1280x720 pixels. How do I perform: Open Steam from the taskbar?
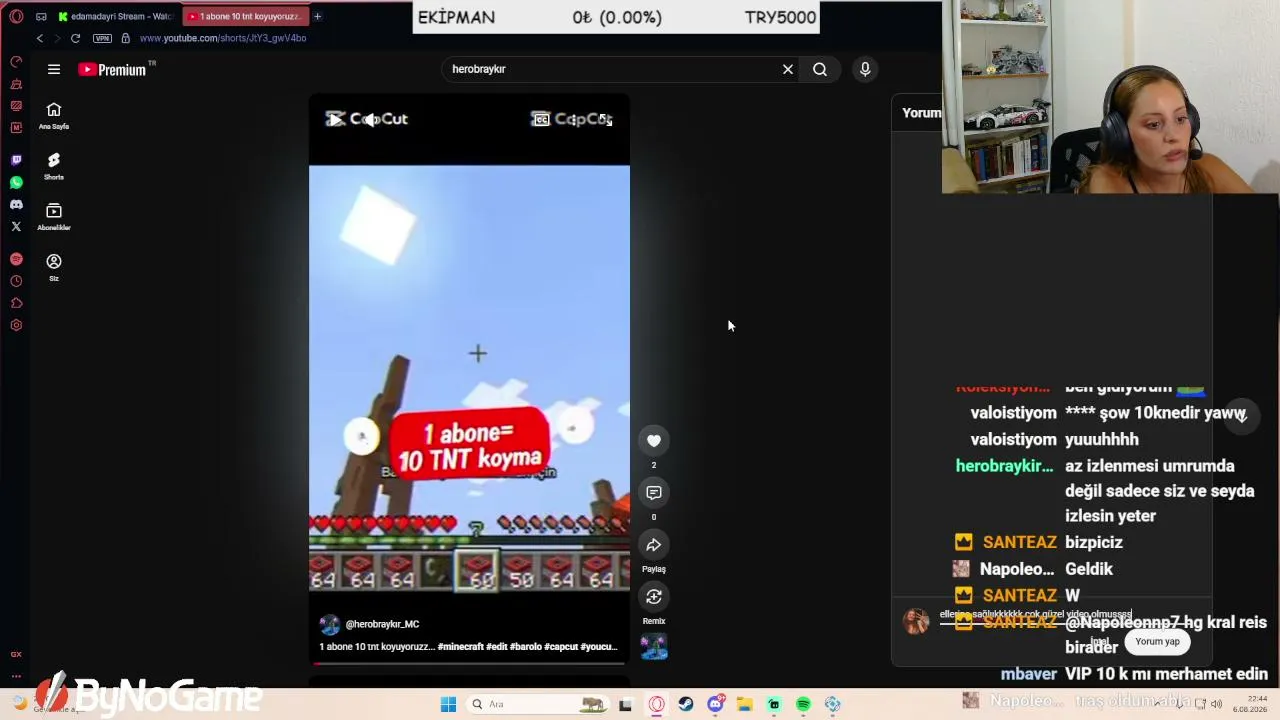[x=686, y=704]
